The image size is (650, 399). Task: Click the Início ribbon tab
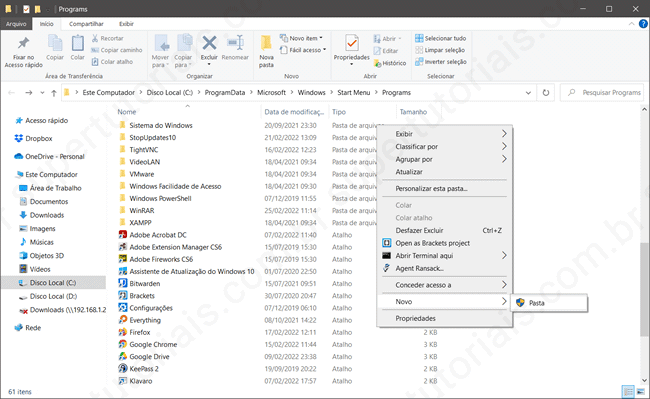[46, 24]
